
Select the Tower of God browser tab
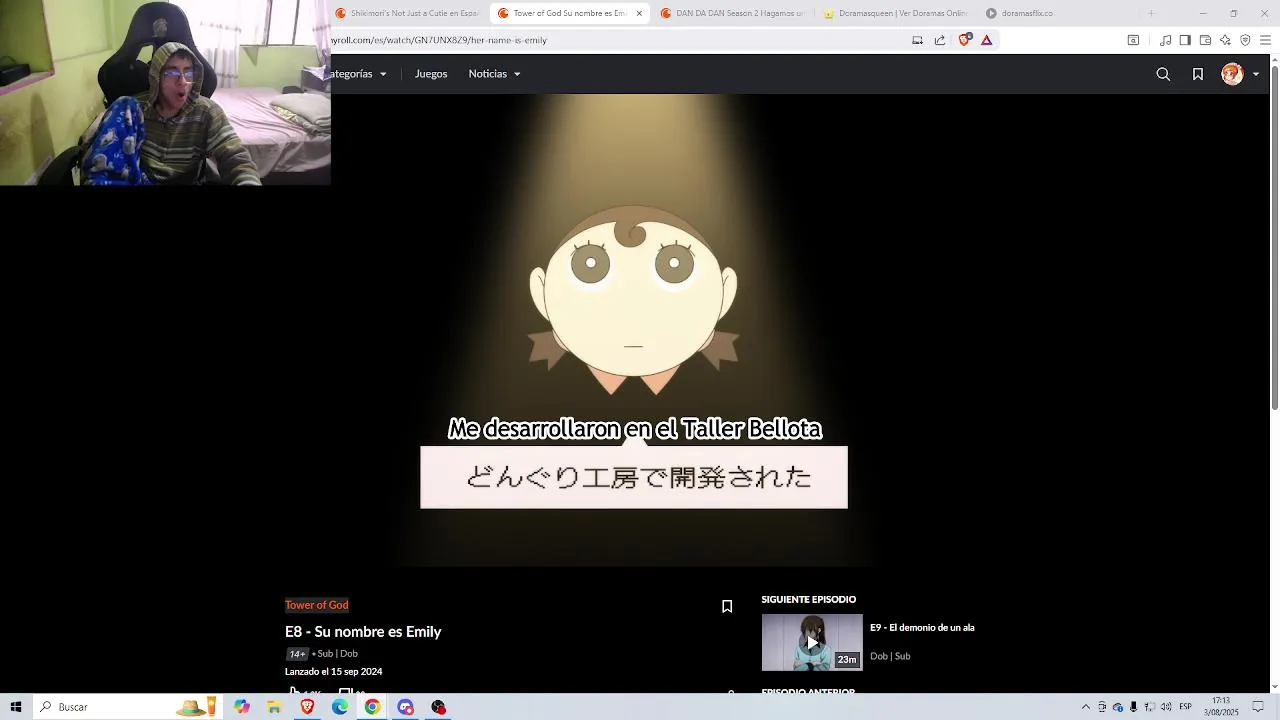click(x=562, y=13)
